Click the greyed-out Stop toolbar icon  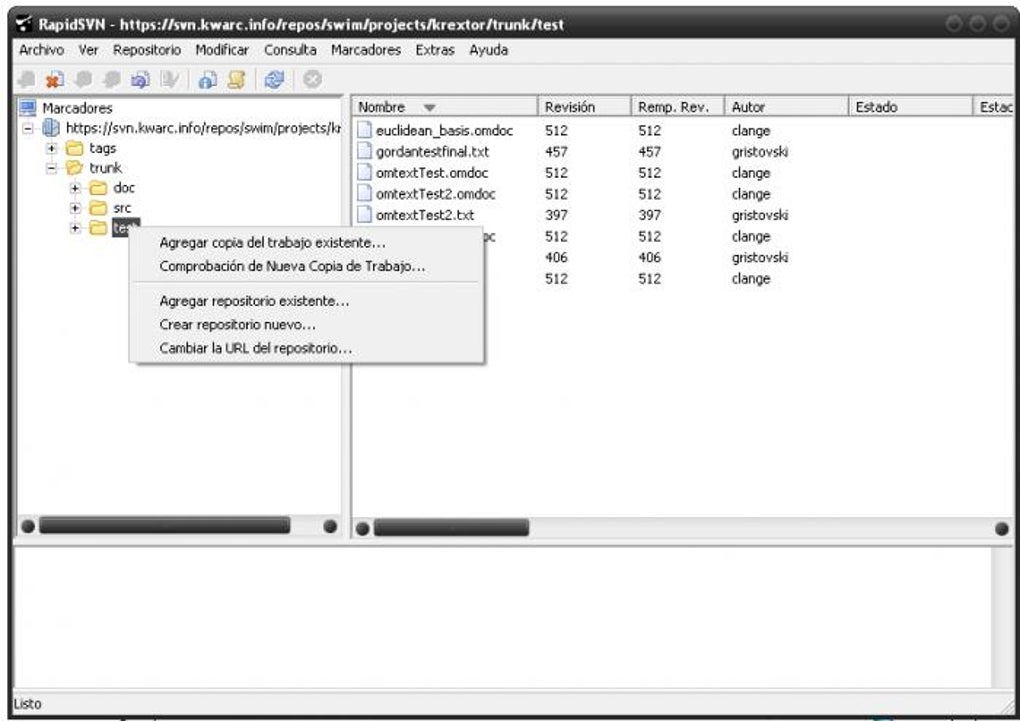312,79
